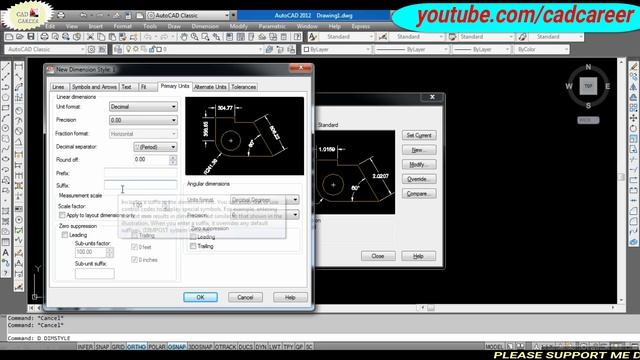Image resolution: width=640 pixels, height=360 pixels.
Task: Switch to Alternate Units tab
Action: click(x=210, y=87)
